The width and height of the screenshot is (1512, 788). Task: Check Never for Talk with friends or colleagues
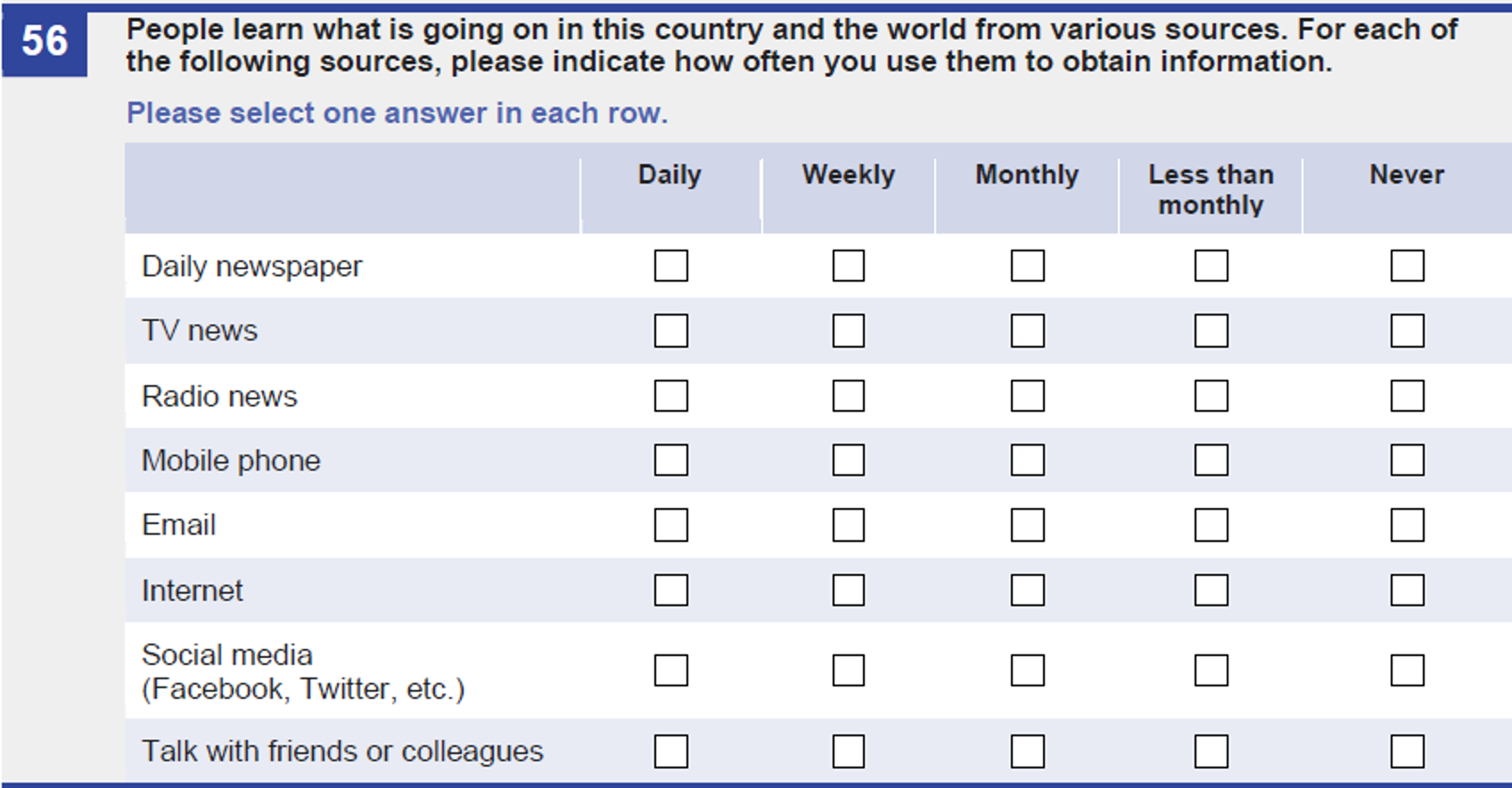click(1407, 751)
